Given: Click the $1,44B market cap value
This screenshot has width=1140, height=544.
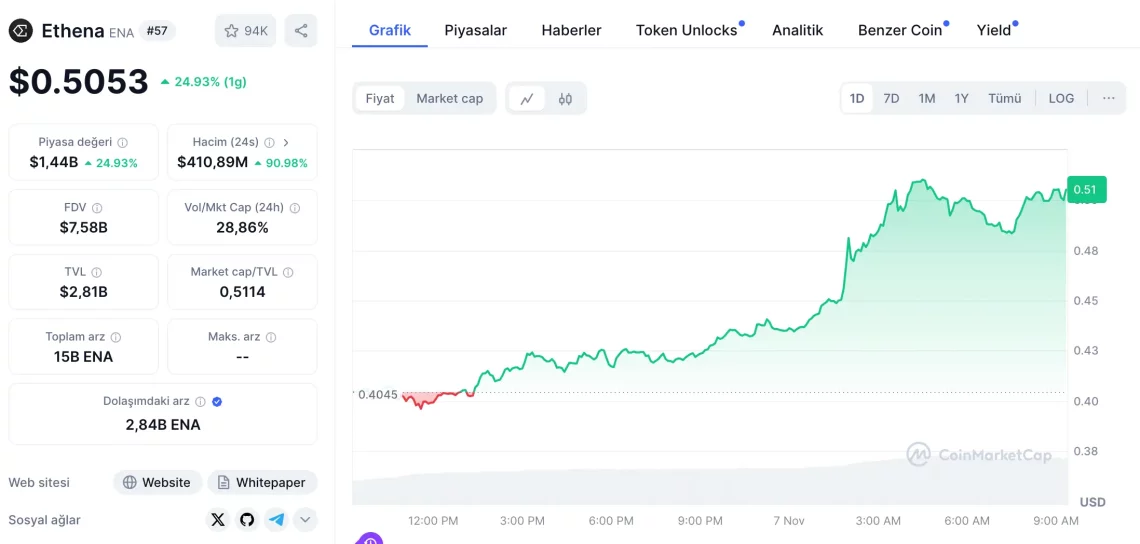Looking at the screenshot, I should tap(54, 163).
